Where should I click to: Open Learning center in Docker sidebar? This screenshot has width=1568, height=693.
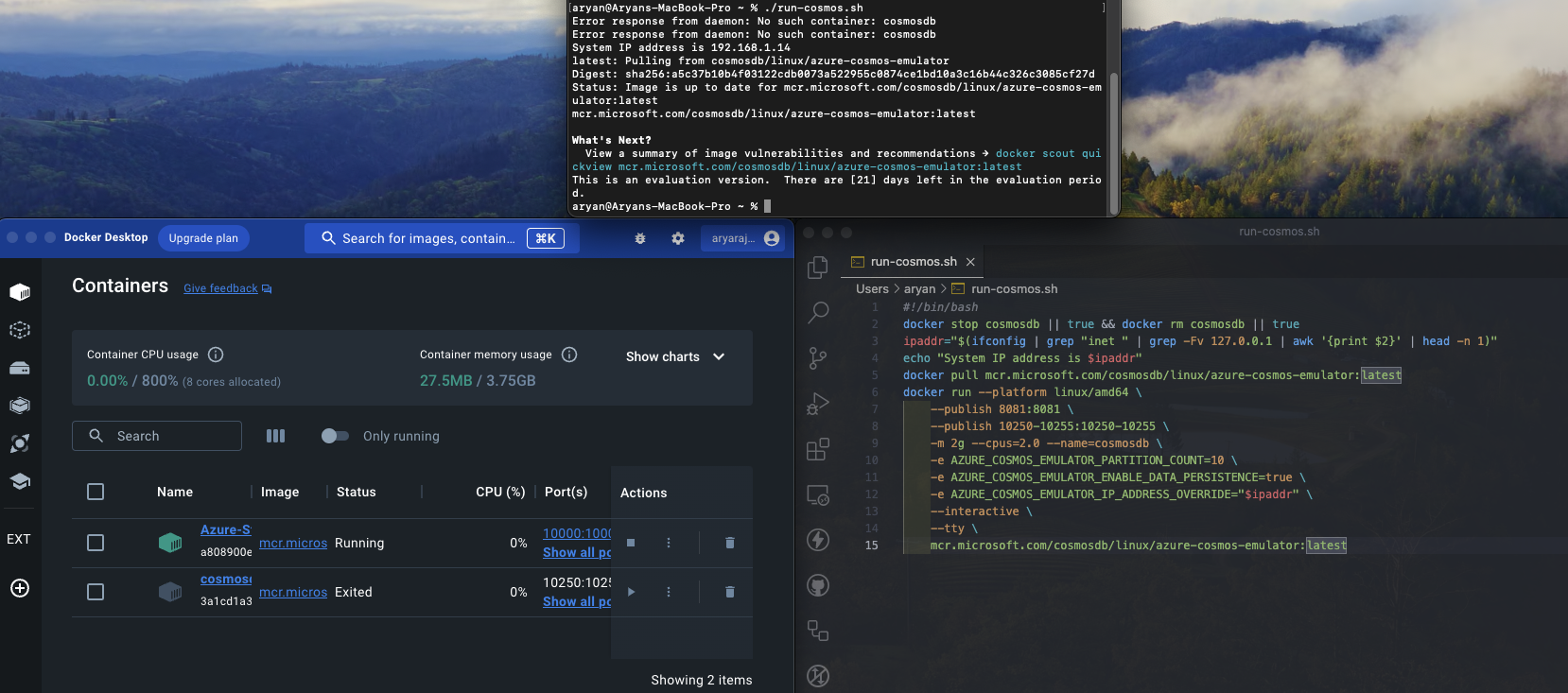click(x=20, y=481)
